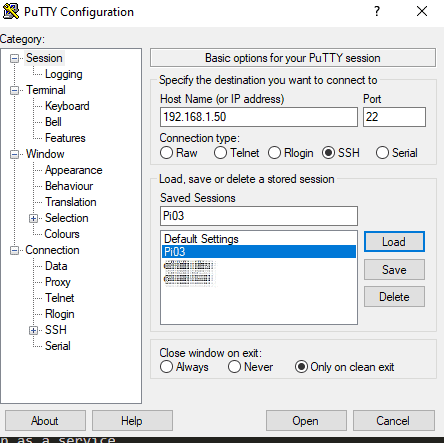Collapse the Terminal tree node
Viewport: 444px width, 443px height.
(14, 90)
